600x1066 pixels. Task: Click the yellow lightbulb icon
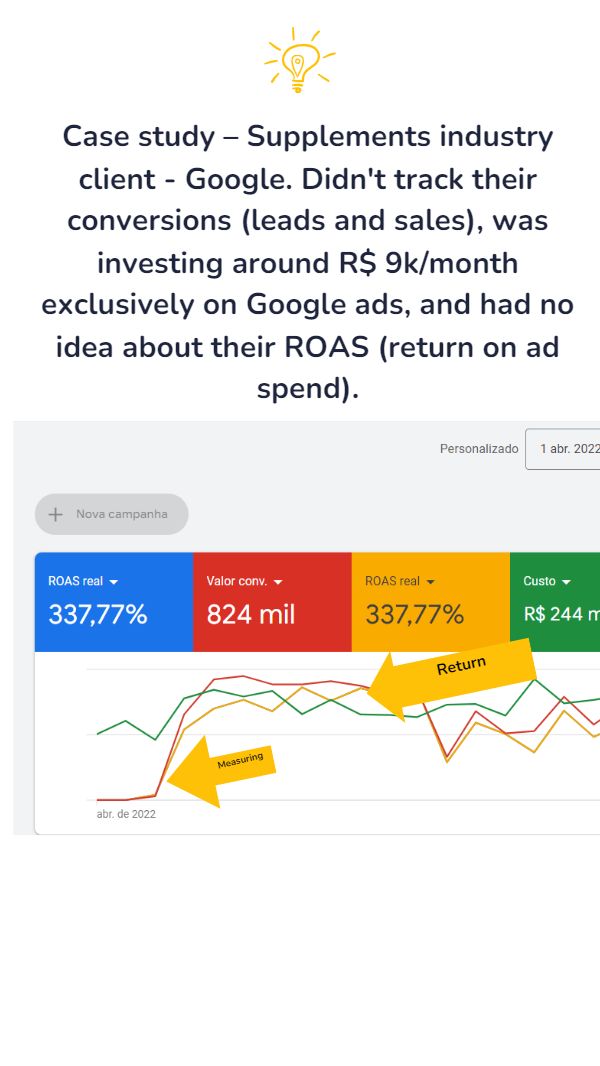pos(300,60)
